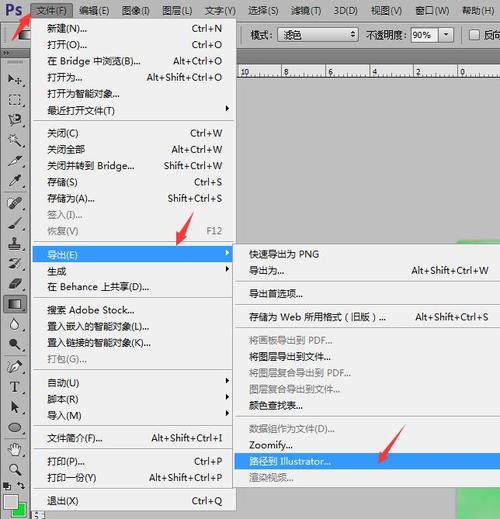Select the Path Selection tool
Image resolution: width=500 pixels, height=519 pixels.
coord(14,407)
